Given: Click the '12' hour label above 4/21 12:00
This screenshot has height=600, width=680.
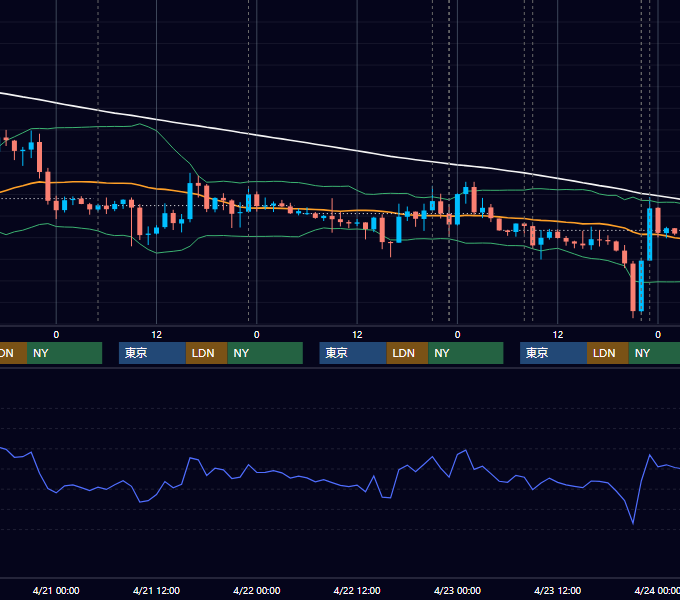Looking at the screenshot, I should pyautogui.click(x=157, y=335).
